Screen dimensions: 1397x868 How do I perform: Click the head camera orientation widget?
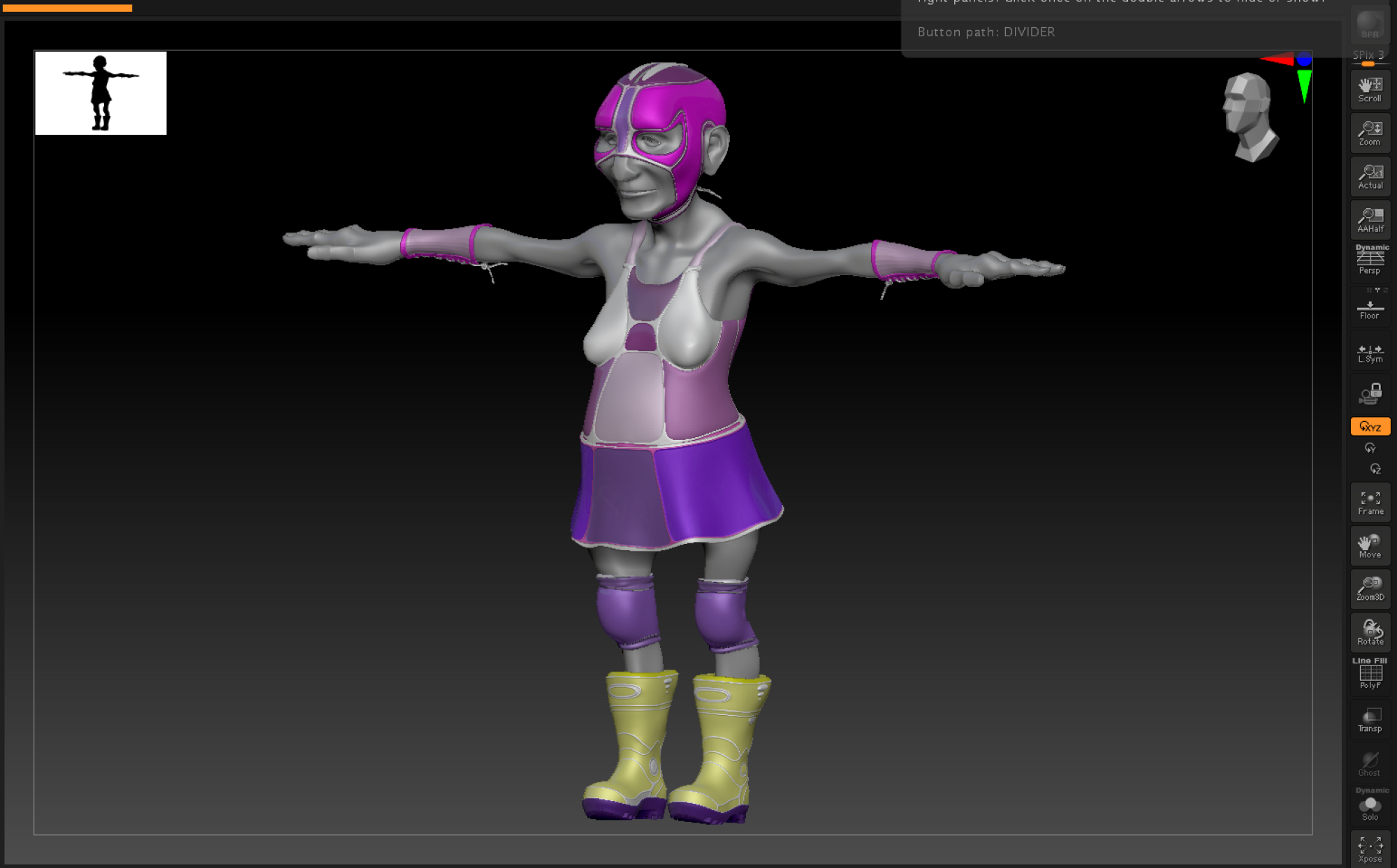[x=1250, y=117]
